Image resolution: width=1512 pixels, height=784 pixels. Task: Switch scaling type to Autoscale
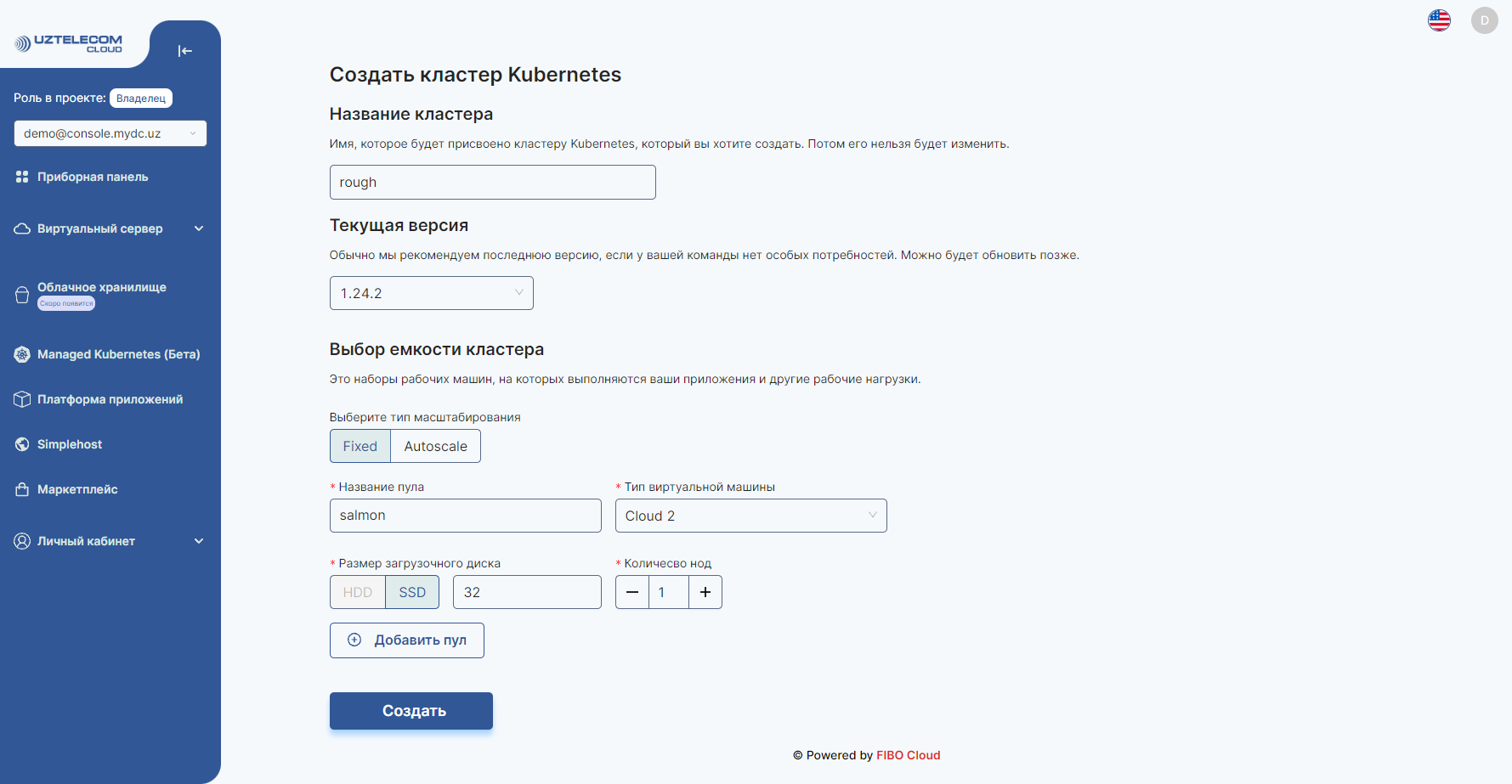pos(435,446)
